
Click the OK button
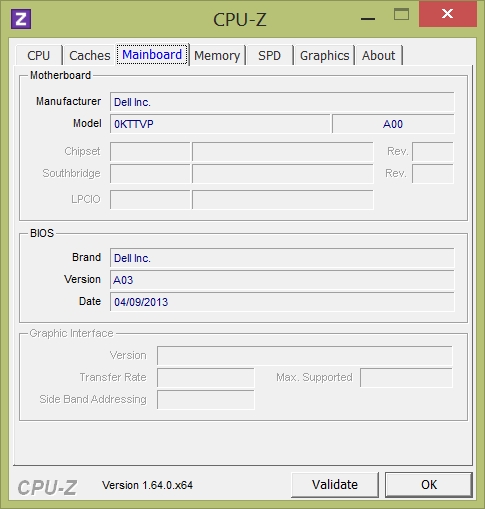click(x=429, y=484)
